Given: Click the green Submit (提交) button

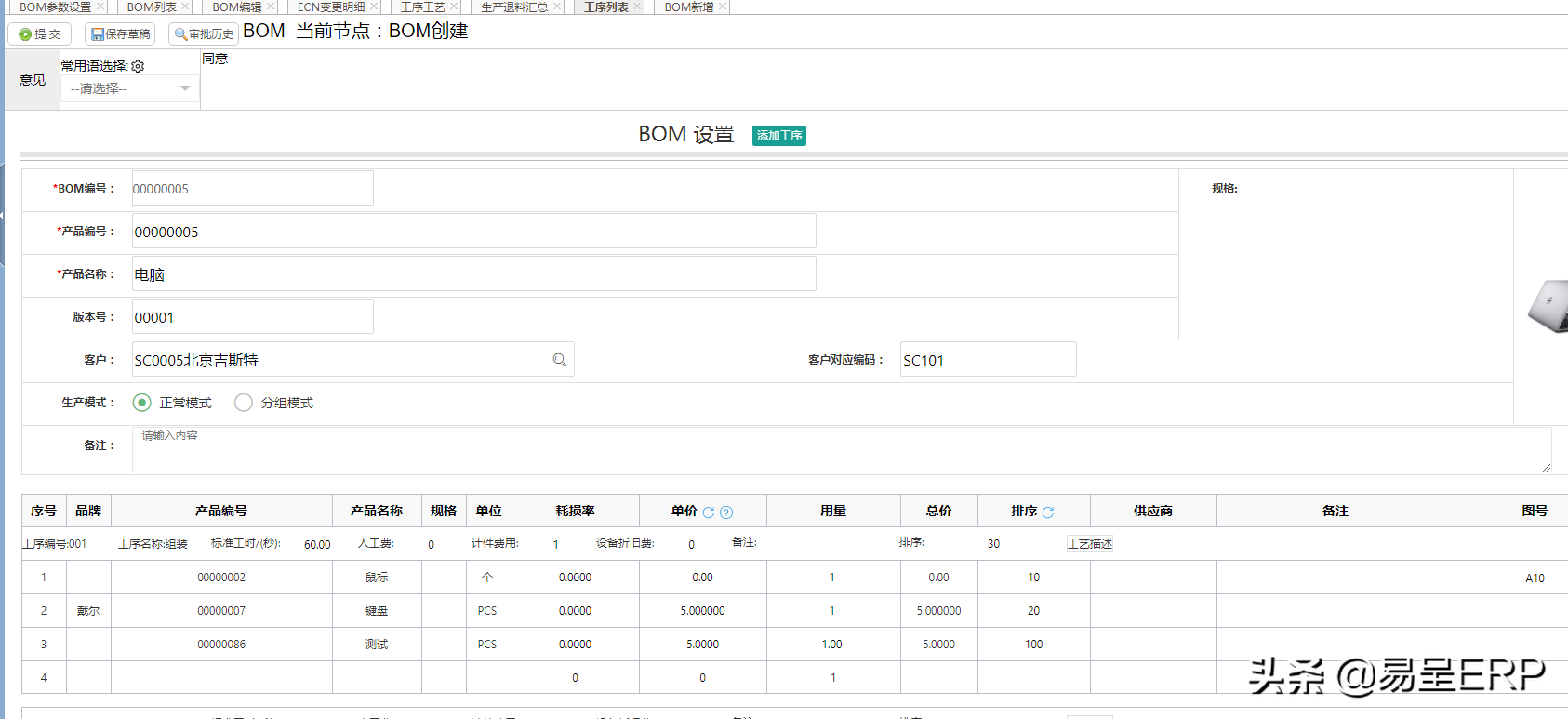Looking at the screenshot, I should pyautogui.click(x=40, y=34).
